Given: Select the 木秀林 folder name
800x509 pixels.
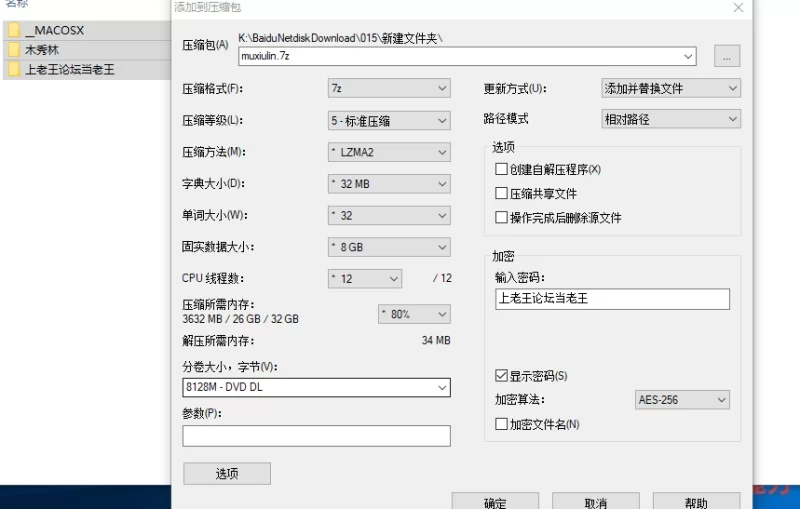Looking at the screenshot, I should 42,50.
